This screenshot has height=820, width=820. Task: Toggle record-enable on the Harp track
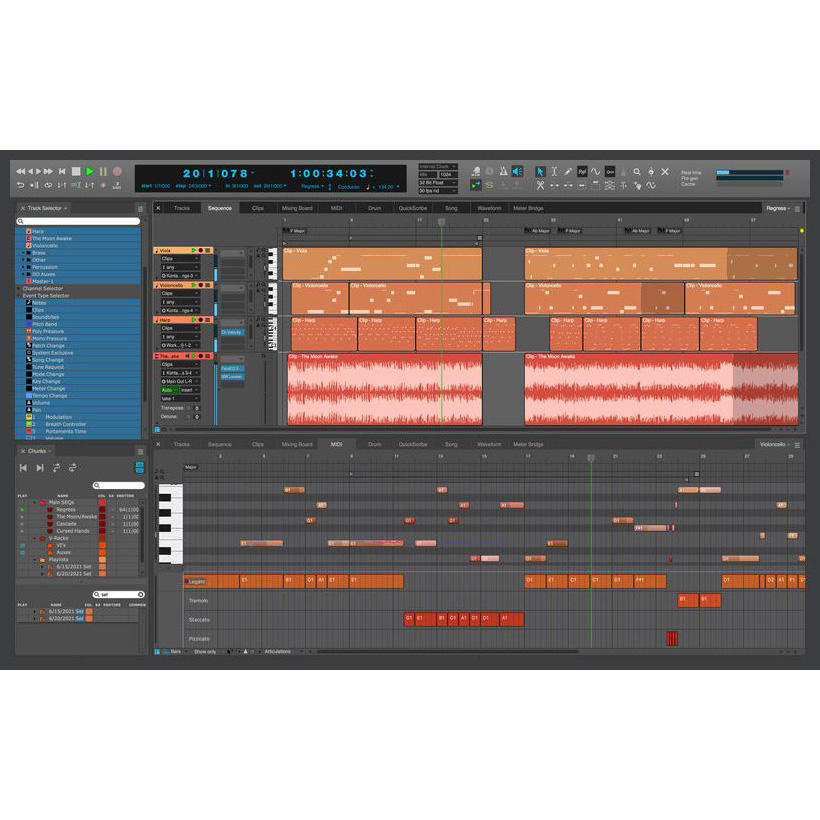[201, 320]
